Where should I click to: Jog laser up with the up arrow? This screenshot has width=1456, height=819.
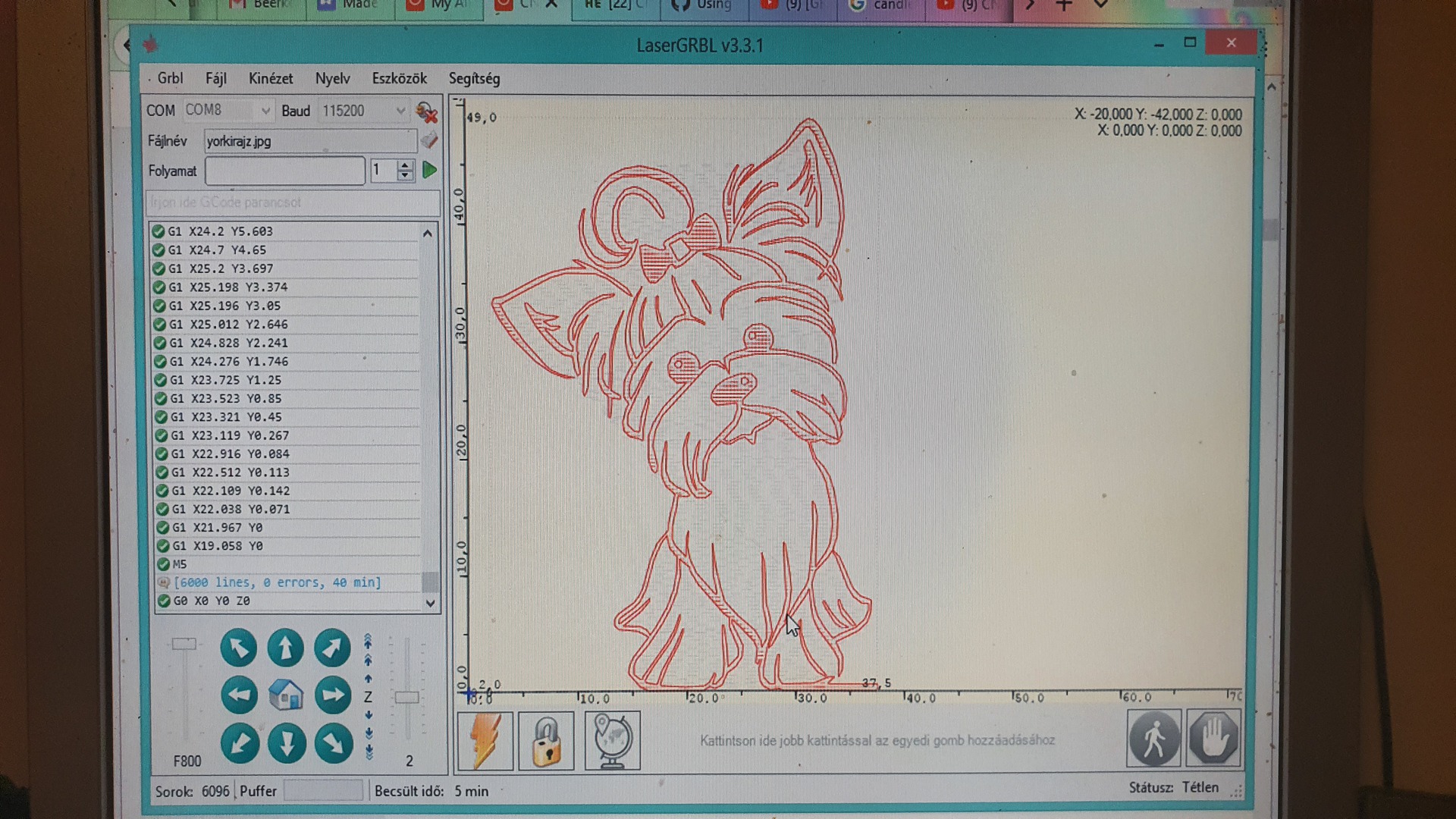[x=286, y=648]
